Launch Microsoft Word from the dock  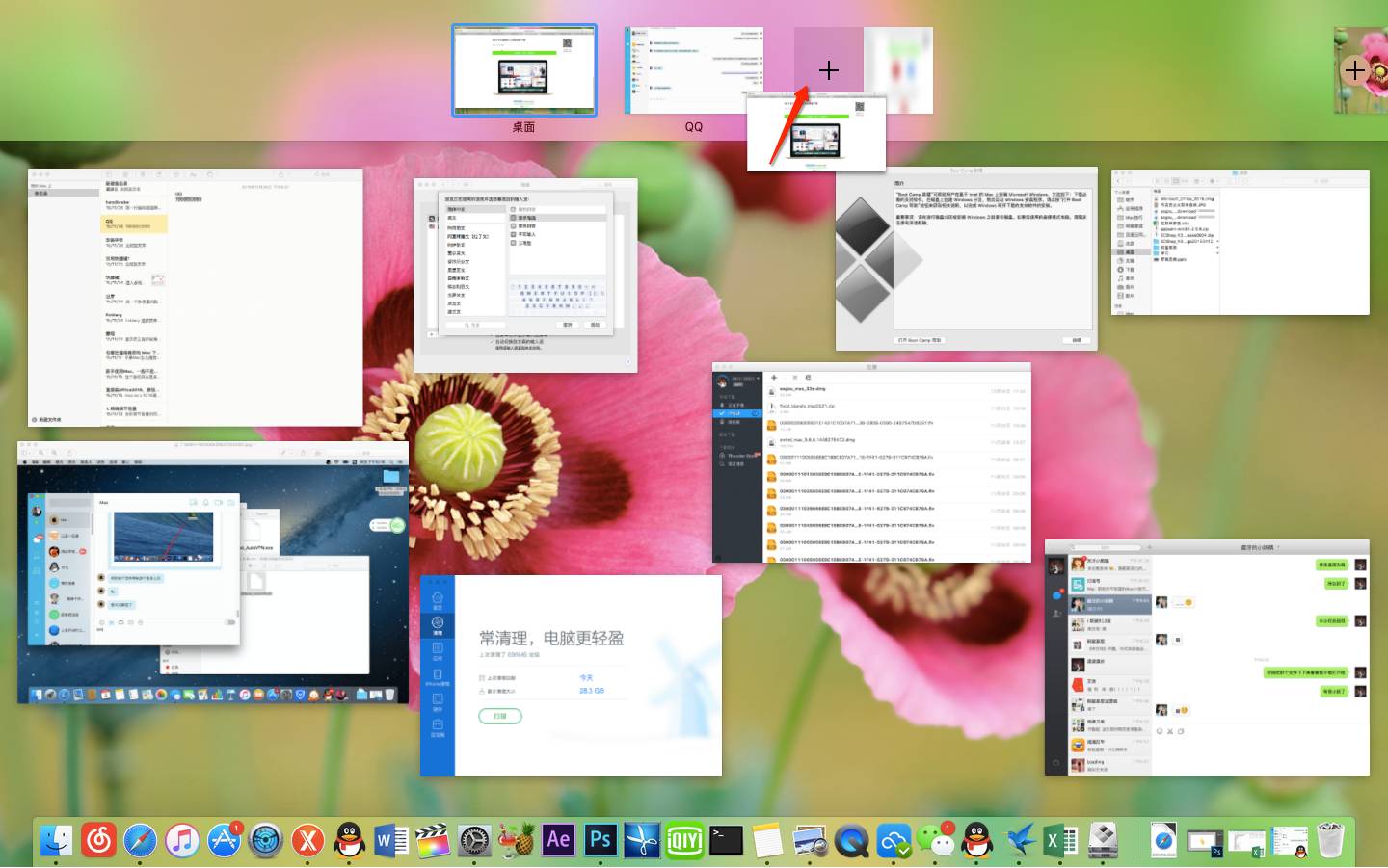pos(390,840)
